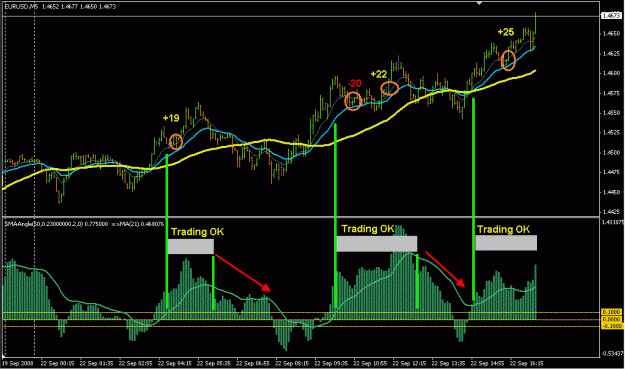Click the 22 Sep 02:55 time label
The width and height of the screenshot is (625, 369).
[136, 363]
